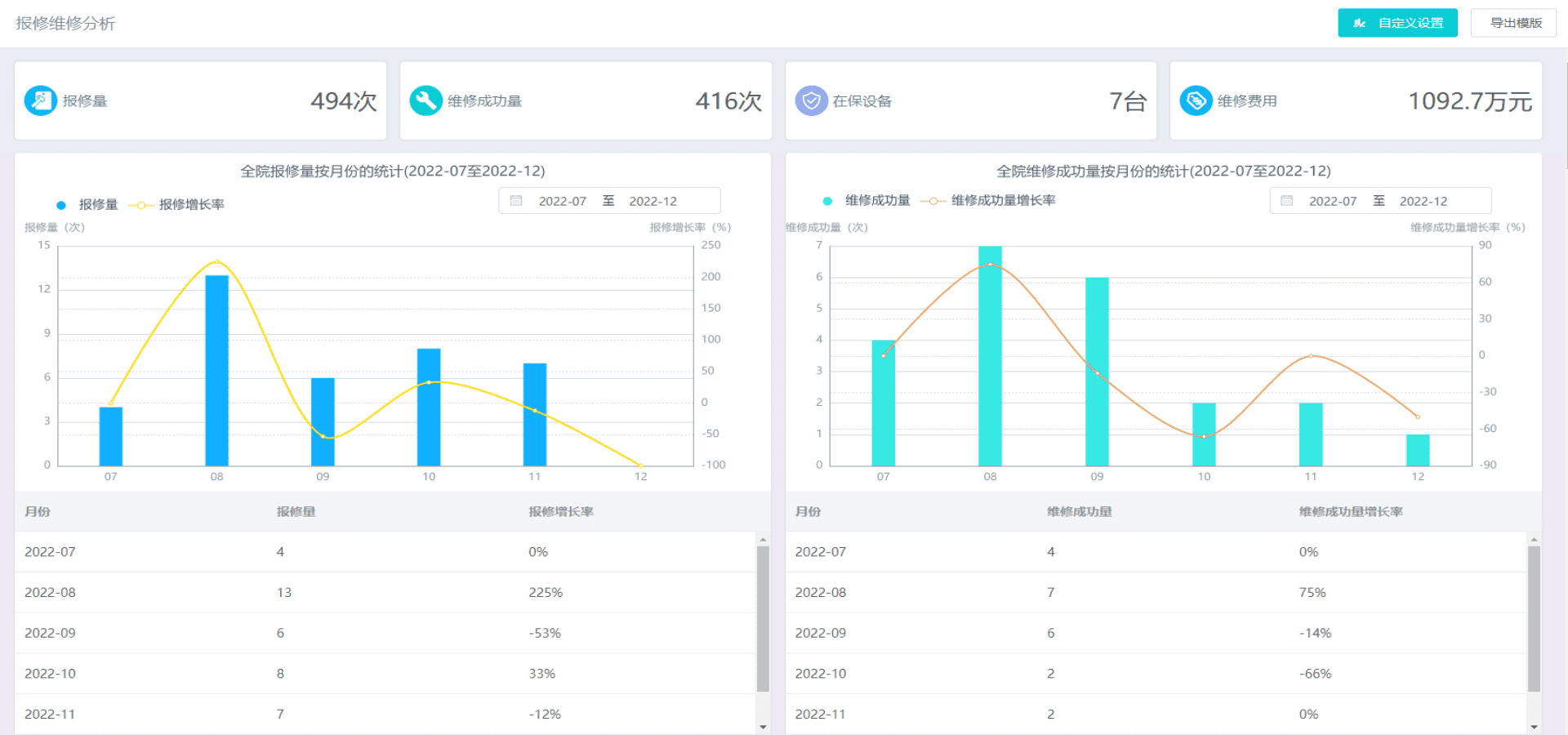Open 自定义设置 custom settings
The height and width of the screenshot is (735, 1568).
[x=1397, y=23]
